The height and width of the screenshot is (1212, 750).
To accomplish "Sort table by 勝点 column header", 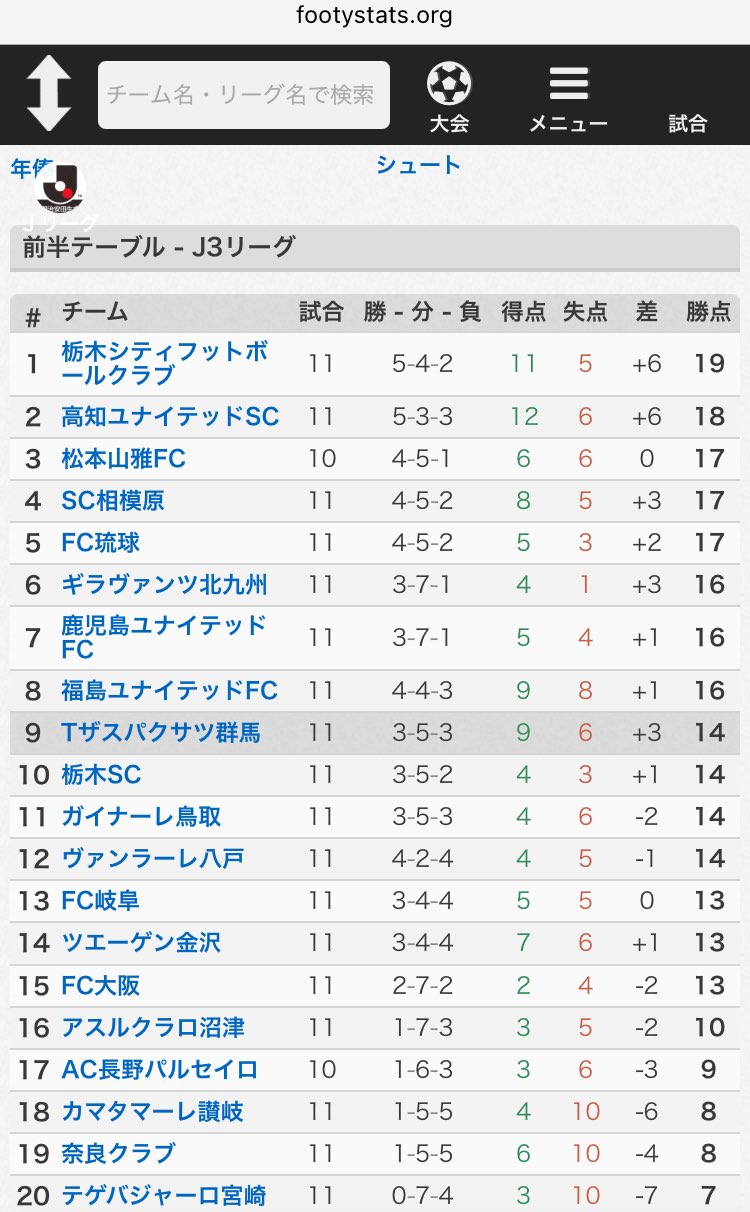I will click(709, 312).
